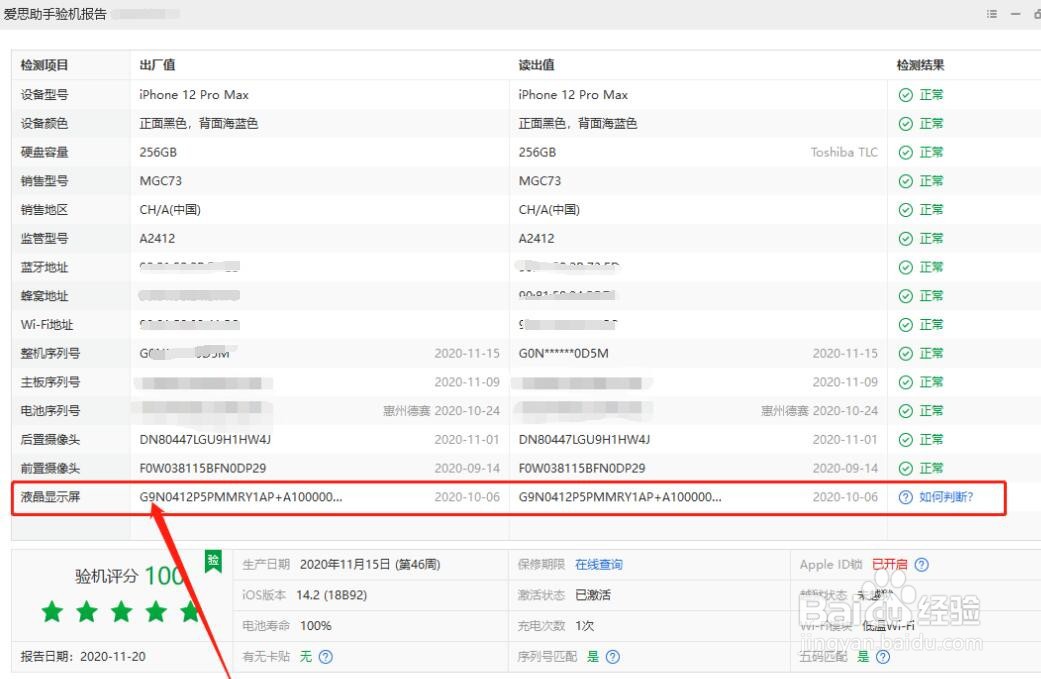Click the green check icon in 设备颜色 row
Viewport: 1041px width, 679px height.
[x=906, y=123]
